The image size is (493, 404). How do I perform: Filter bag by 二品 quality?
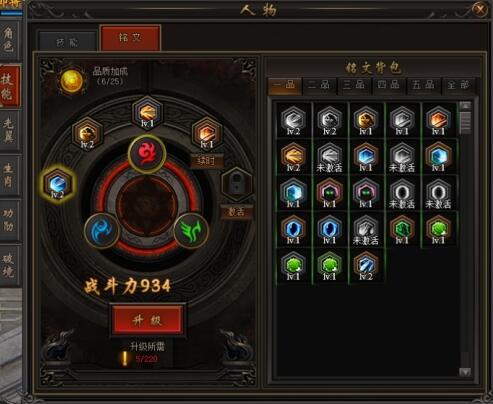click(319, 86)
